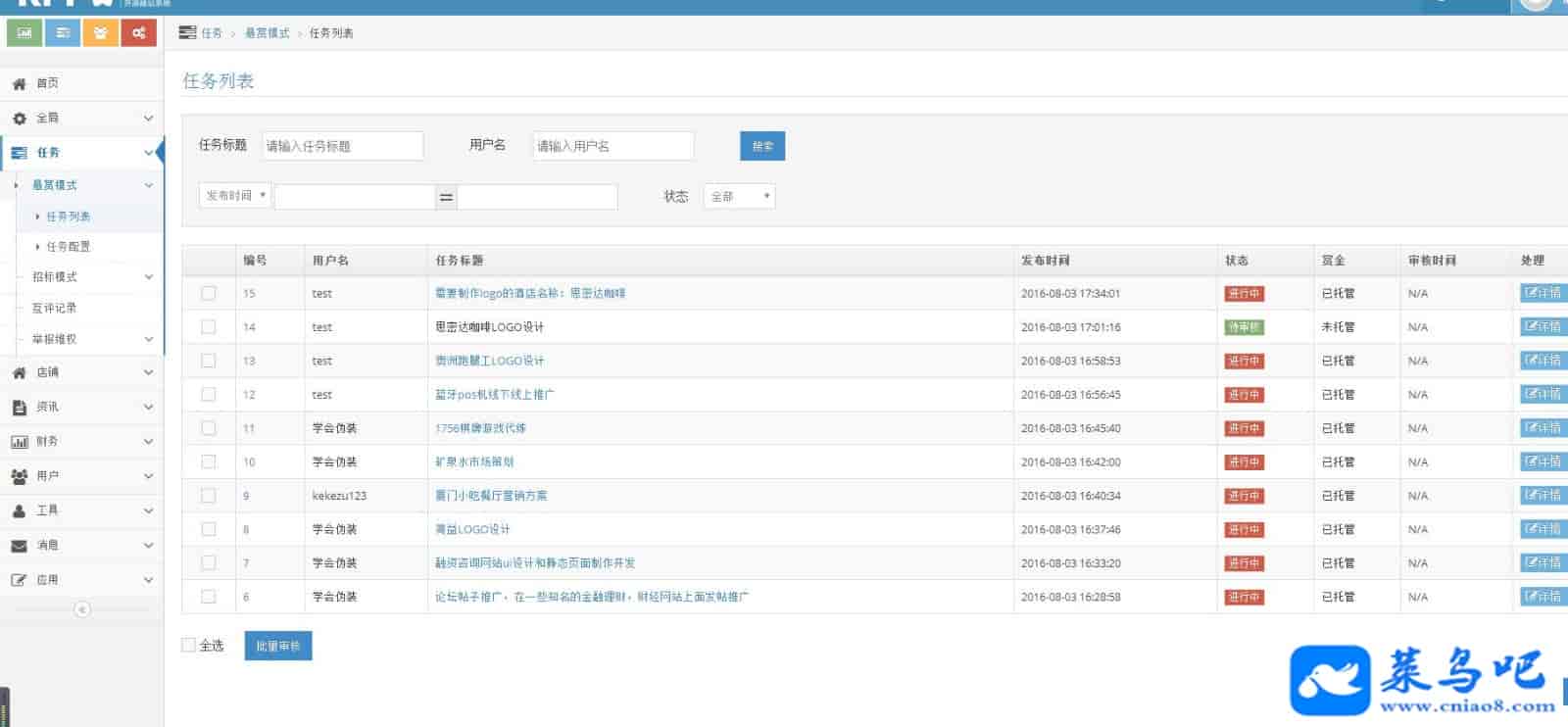Open the 发布时间 dropdown selector
1568x727 pixels.
[x=235, y=196]
